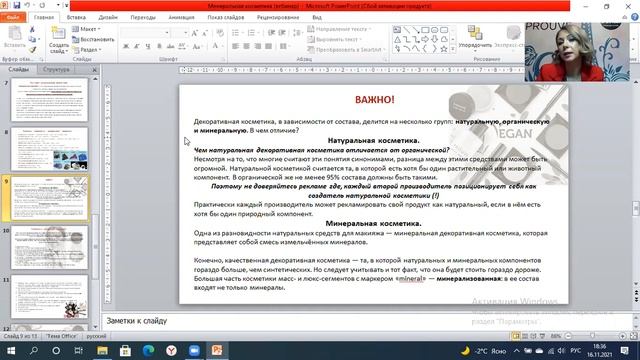Open the Файл tab
This screenshot has width=640, height=360.
point(13,17)
